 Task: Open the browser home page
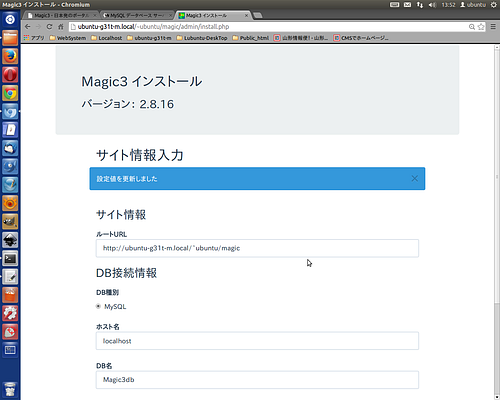[x=60, y=27]
